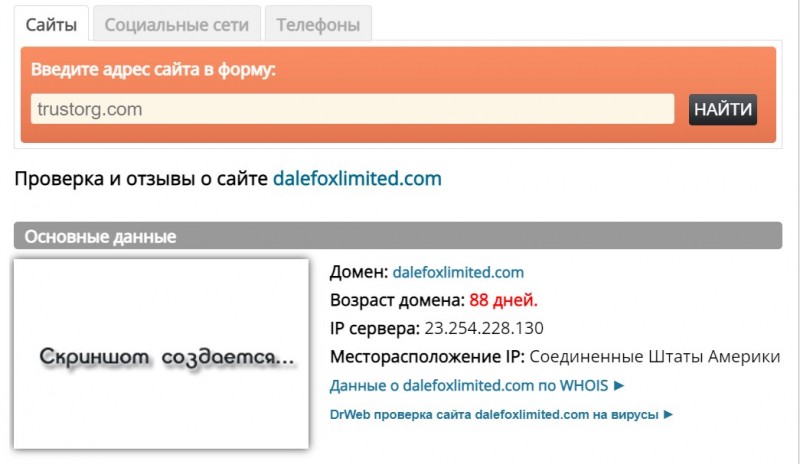Select the domain age text 88 дней.
This screenshot has width=800, height=464.
[x=503, y=300]
